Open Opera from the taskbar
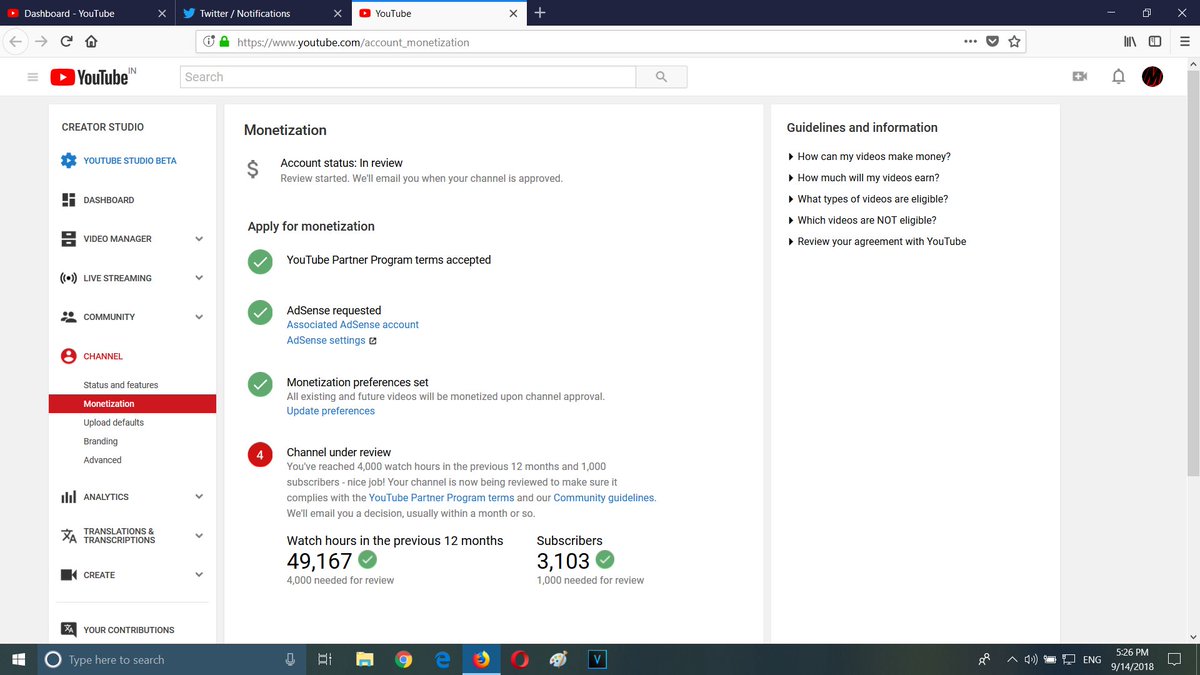Viewport: 1200px width, 675px height. [x=519, y=660]
